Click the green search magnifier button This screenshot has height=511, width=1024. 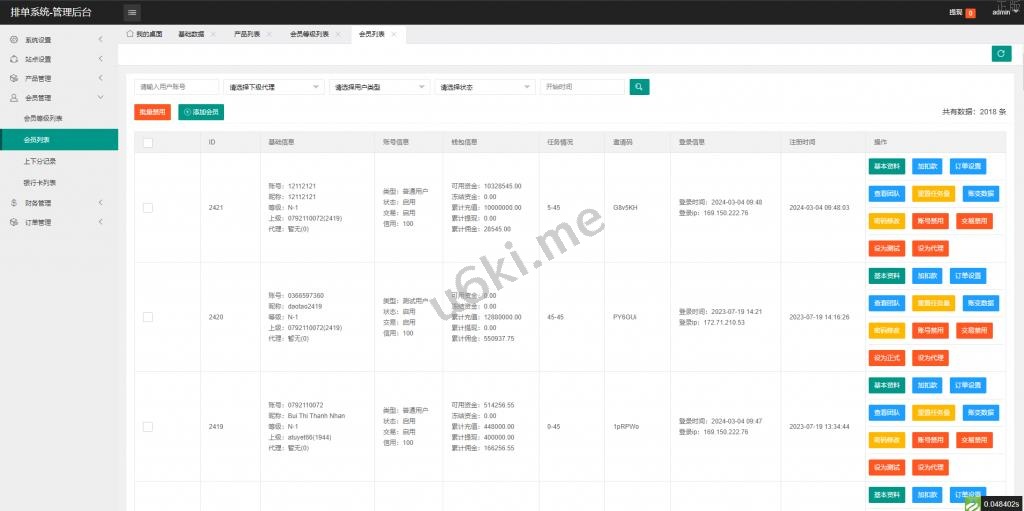point(640,87)
